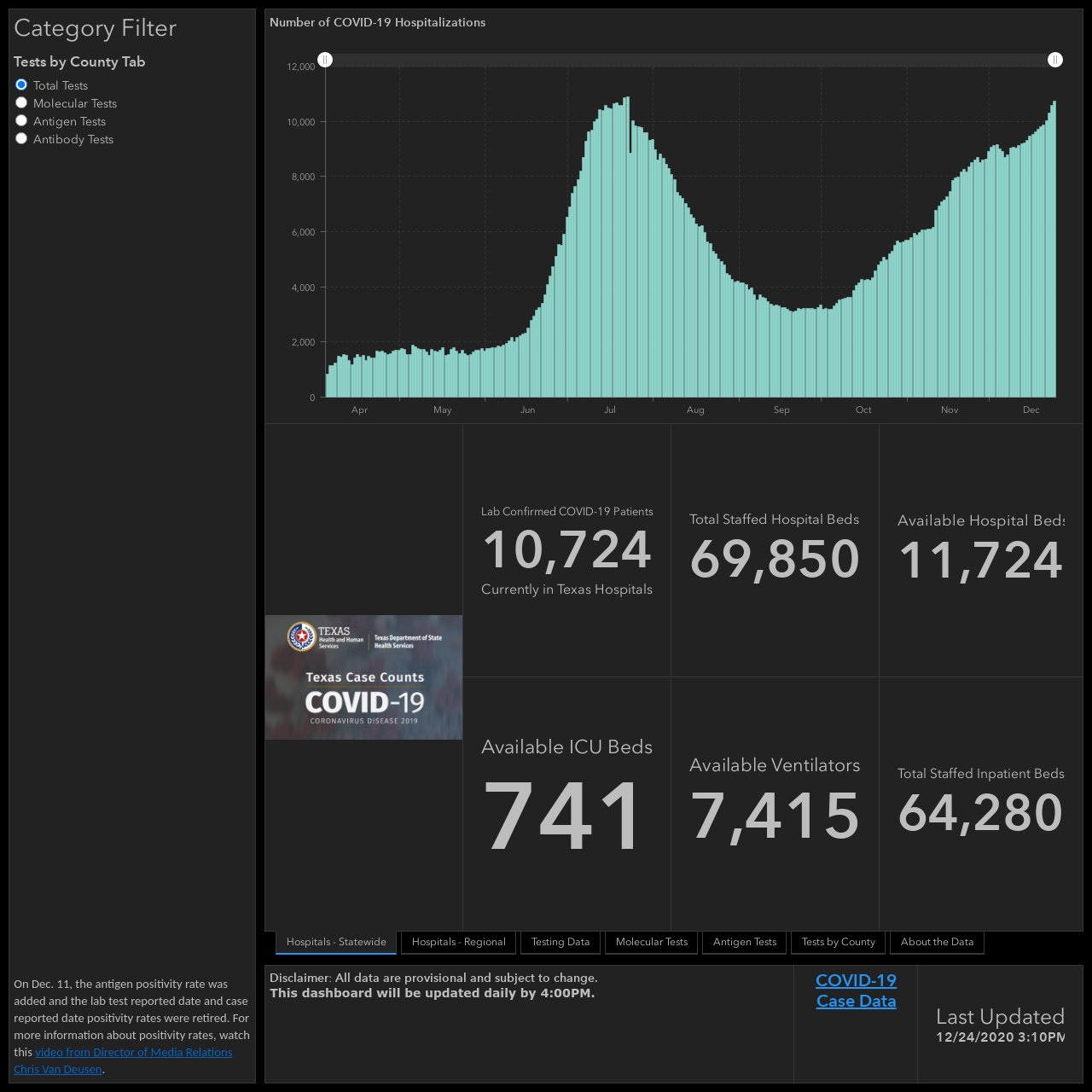Open the Antigen Tests tab
1092x1092 pixels.
[745, 942]
